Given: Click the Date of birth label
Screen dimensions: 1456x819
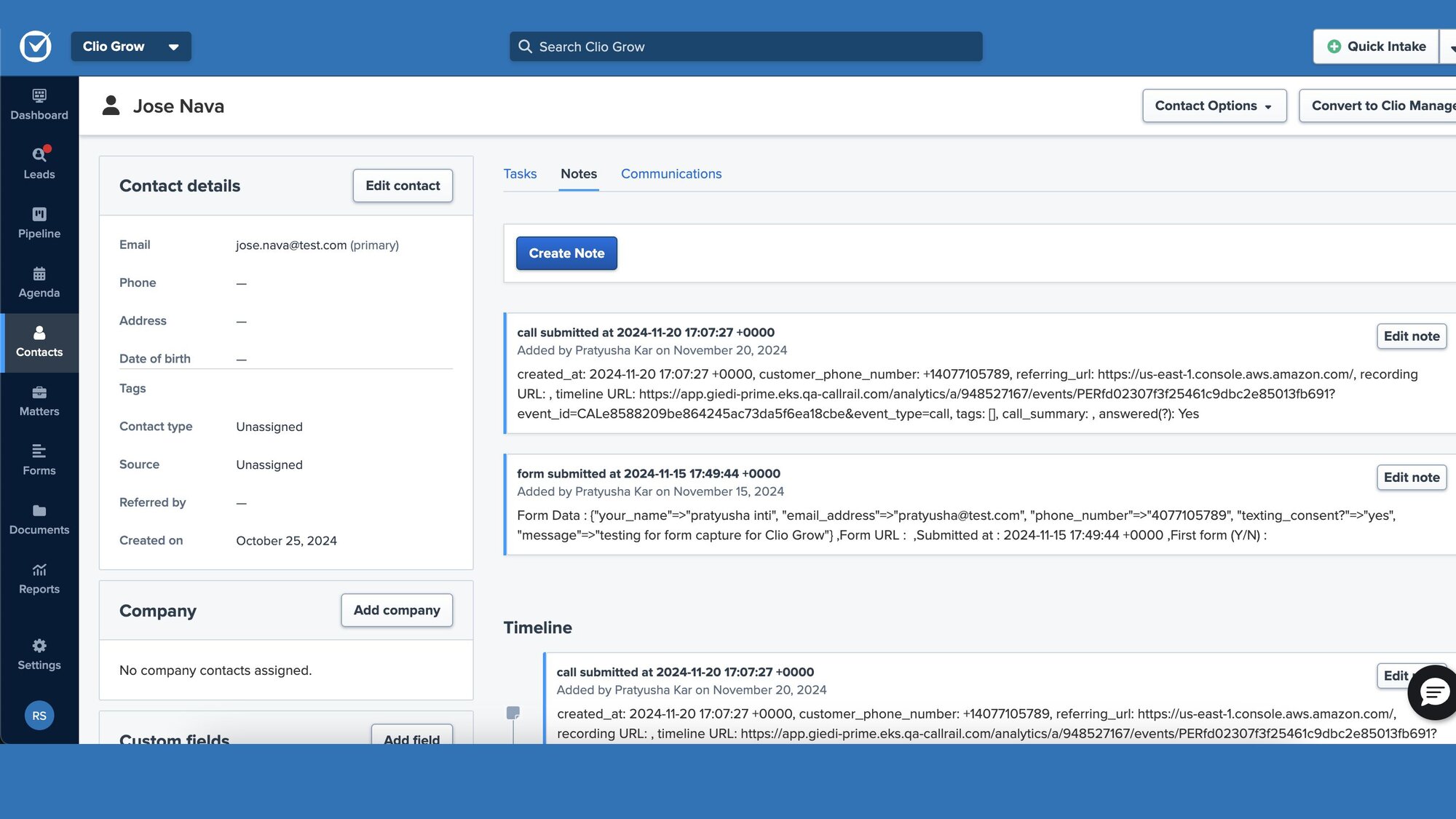Looking at the screenshot, I should pyautogui.click(x=155, y=359).
